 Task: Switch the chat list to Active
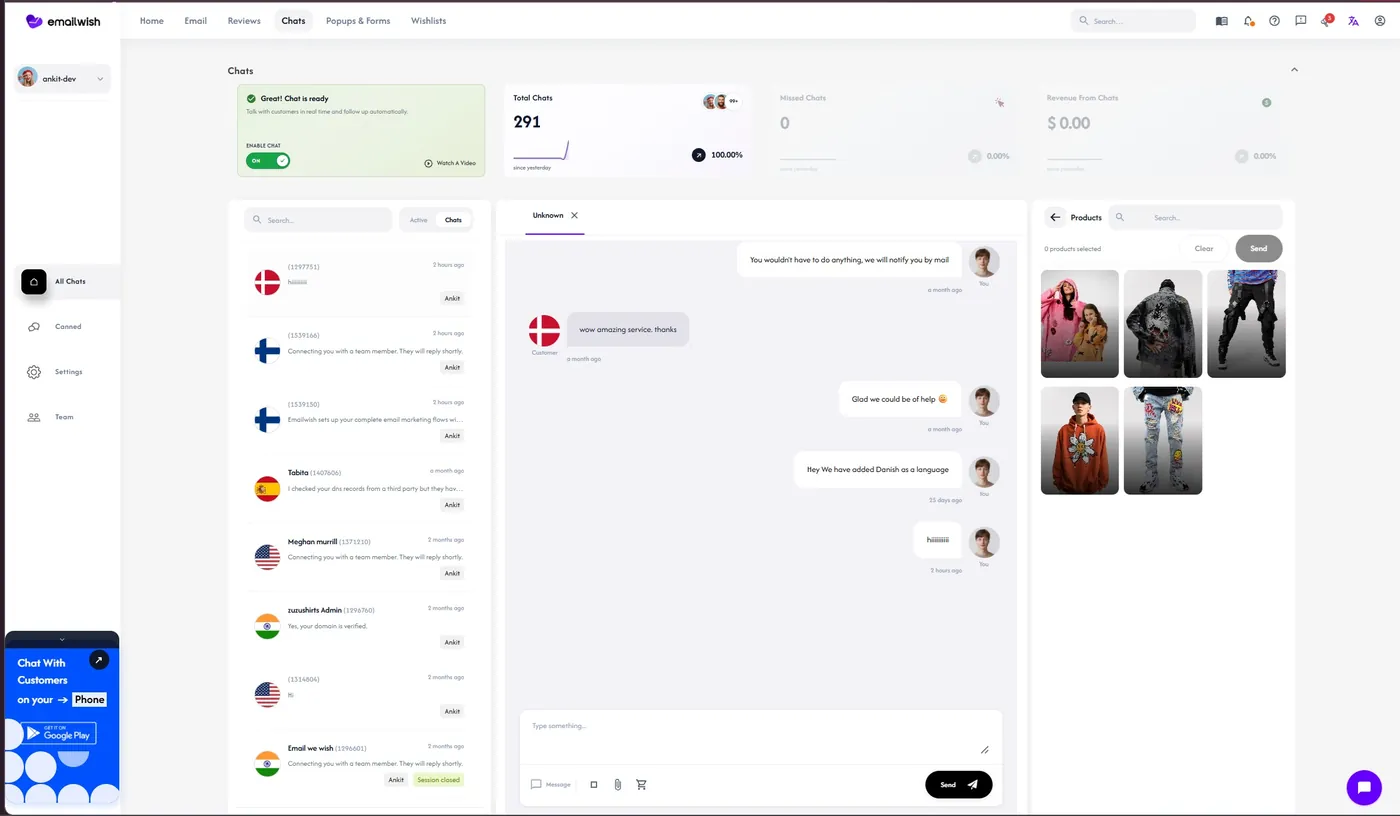tap(418, 220)
